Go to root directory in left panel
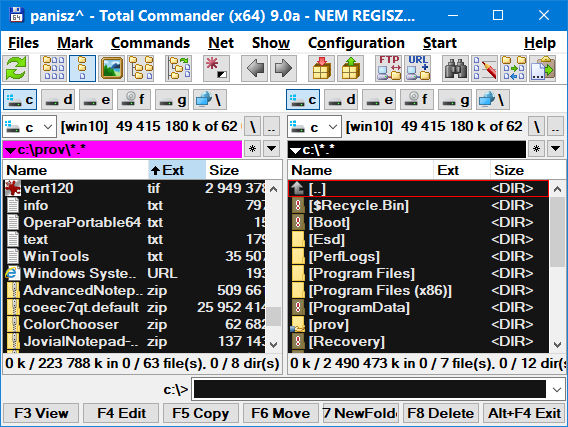 tap(252, 127)
